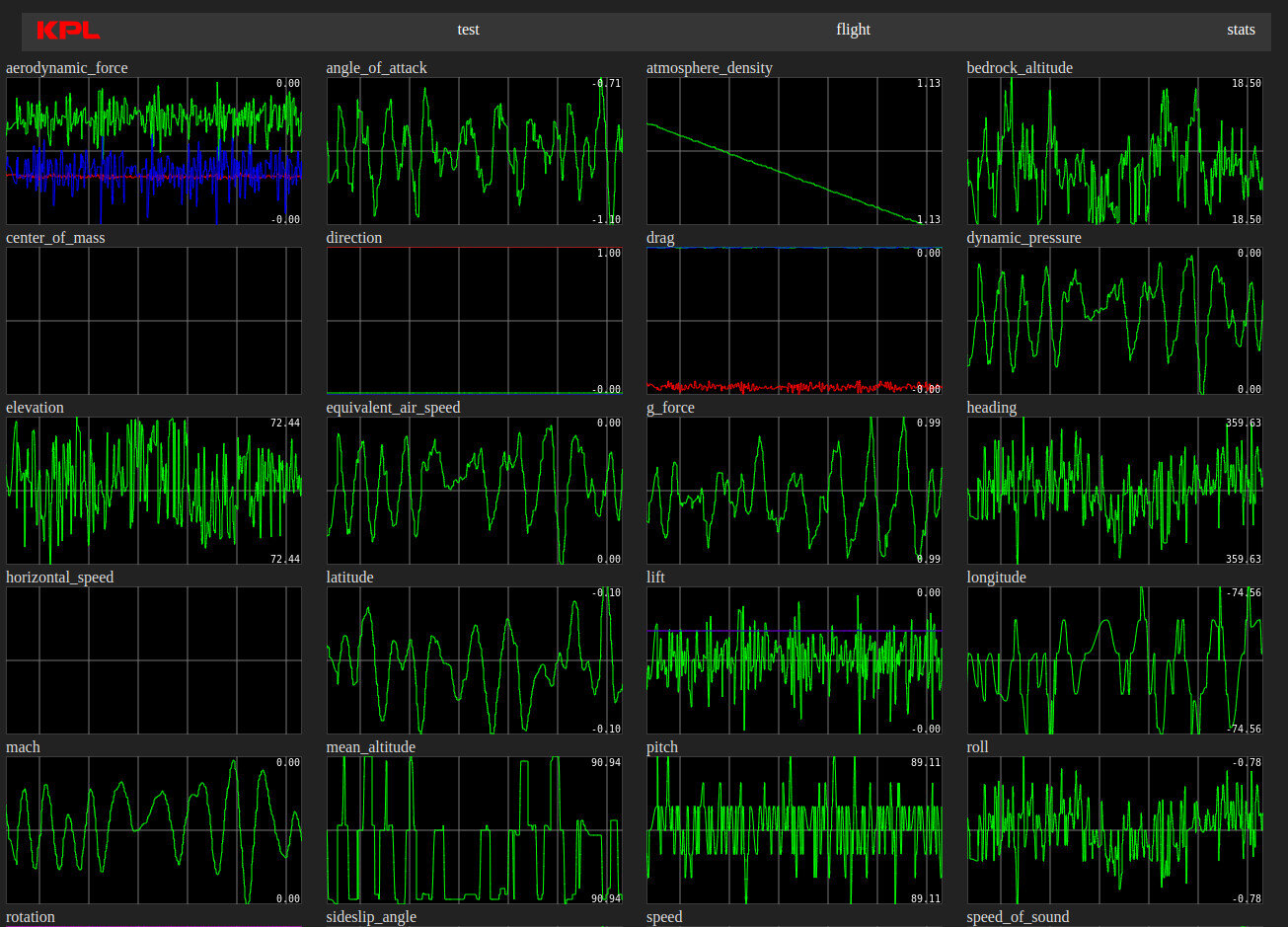This screenshot has height=927, width=1288.
Task: Click the 18.50 maximum on bedrock_altitude chart
Action: click(x=1247, y=84)
